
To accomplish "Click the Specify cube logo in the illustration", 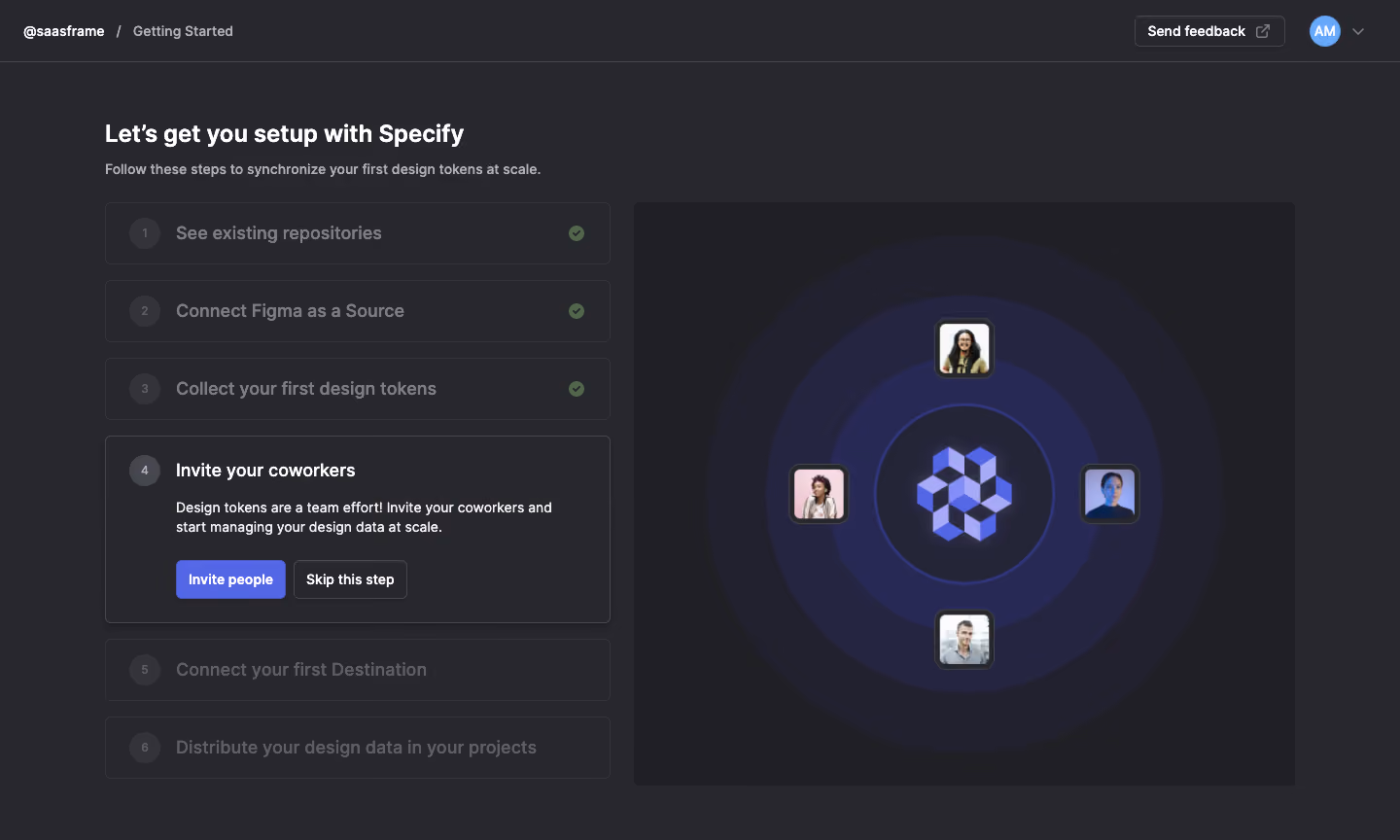I will click(964, 494).
